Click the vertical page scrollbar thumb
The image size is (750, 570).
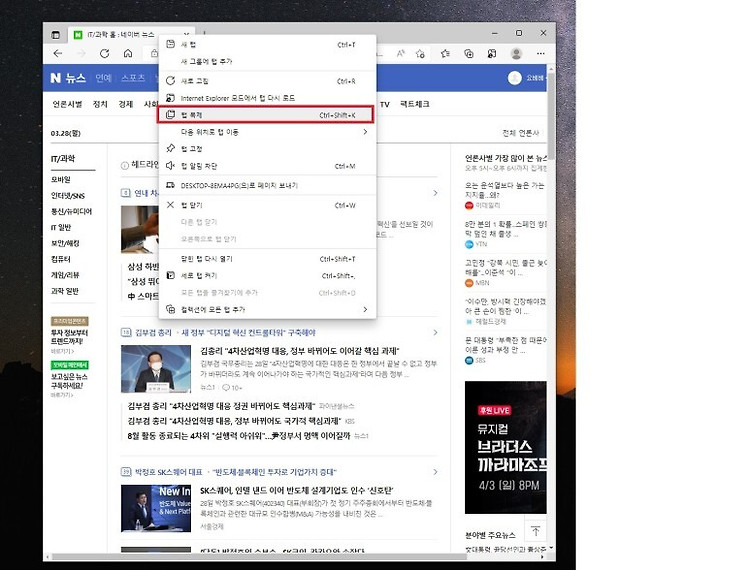(551, 115)
